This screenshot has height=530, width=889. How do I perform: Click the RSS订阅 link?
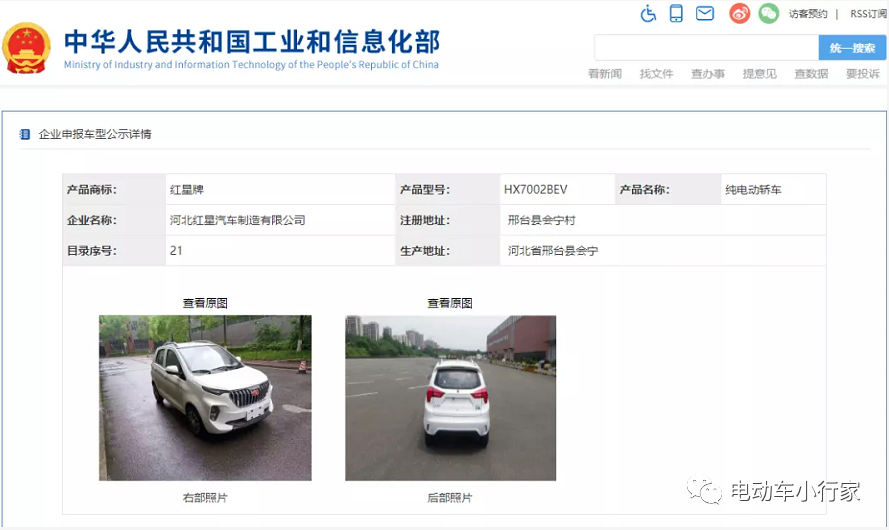coord(868,14)
